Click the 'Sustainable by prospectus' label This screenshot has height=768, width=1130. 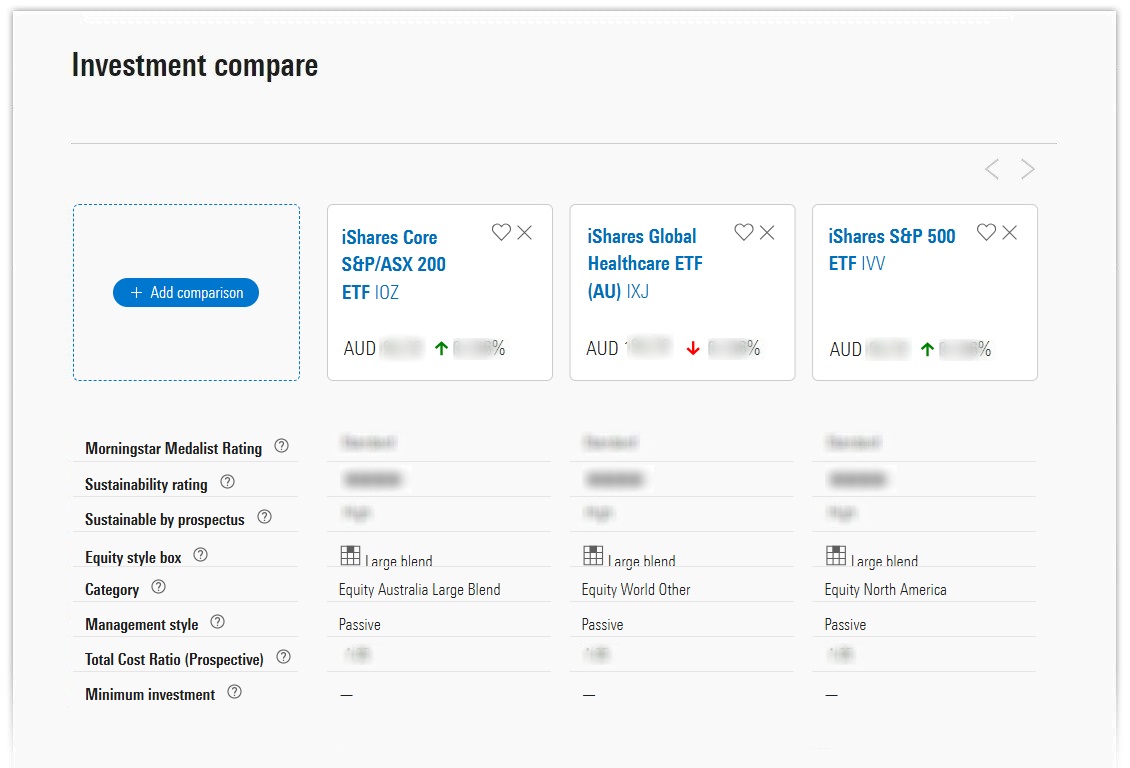(x=165, y=519)
